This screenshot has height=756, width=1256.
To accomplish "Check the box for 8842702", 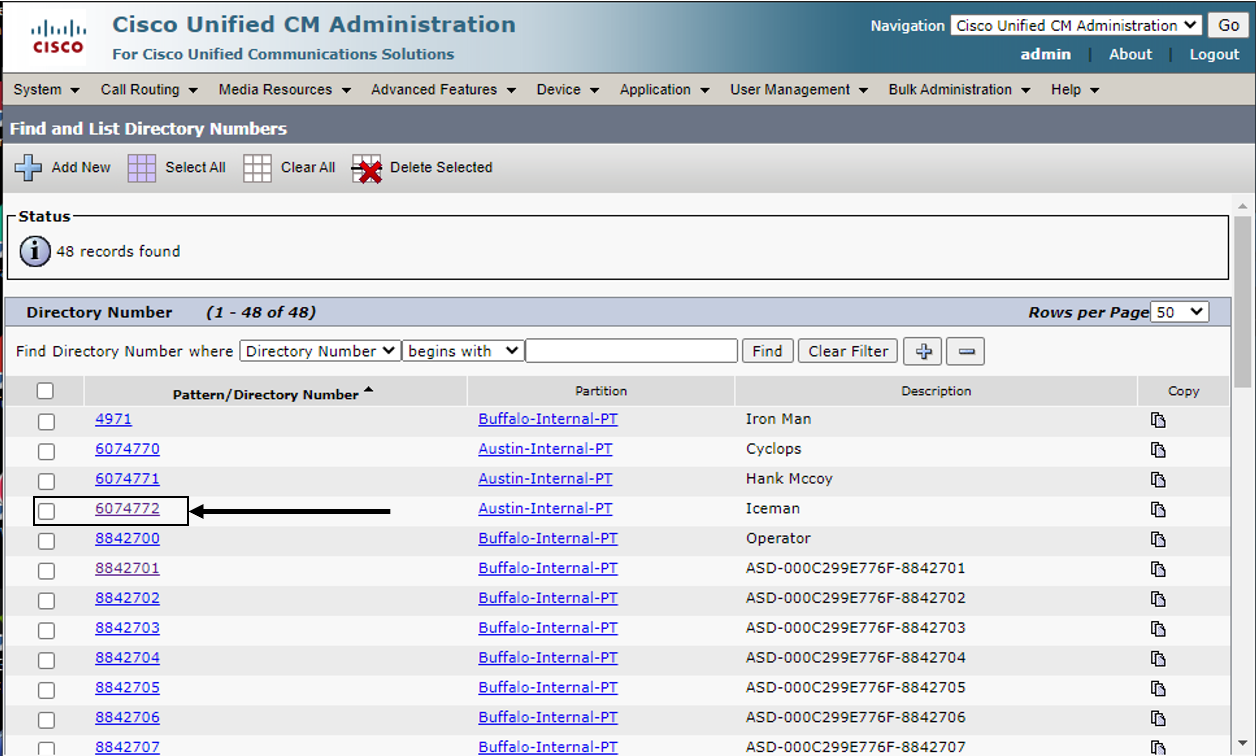I will click(46, 601).
